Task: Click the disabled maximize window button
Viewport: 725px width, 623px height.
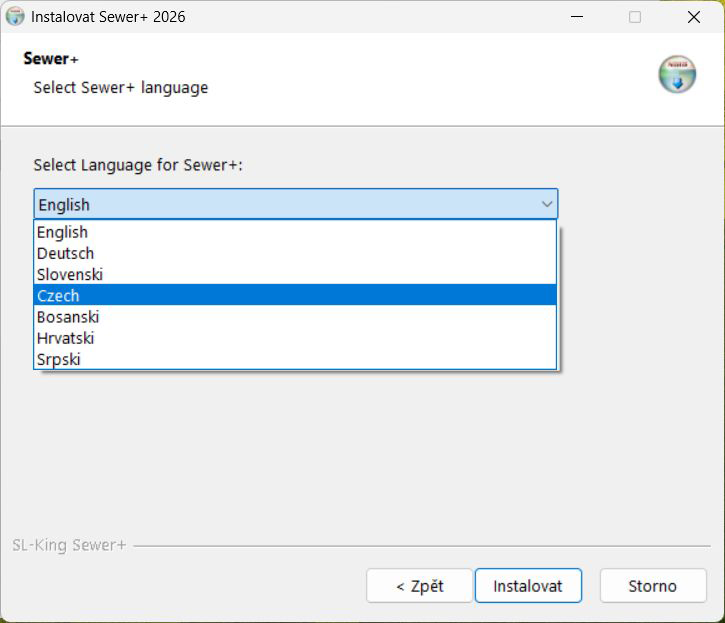Action: [x=635, y=17]
